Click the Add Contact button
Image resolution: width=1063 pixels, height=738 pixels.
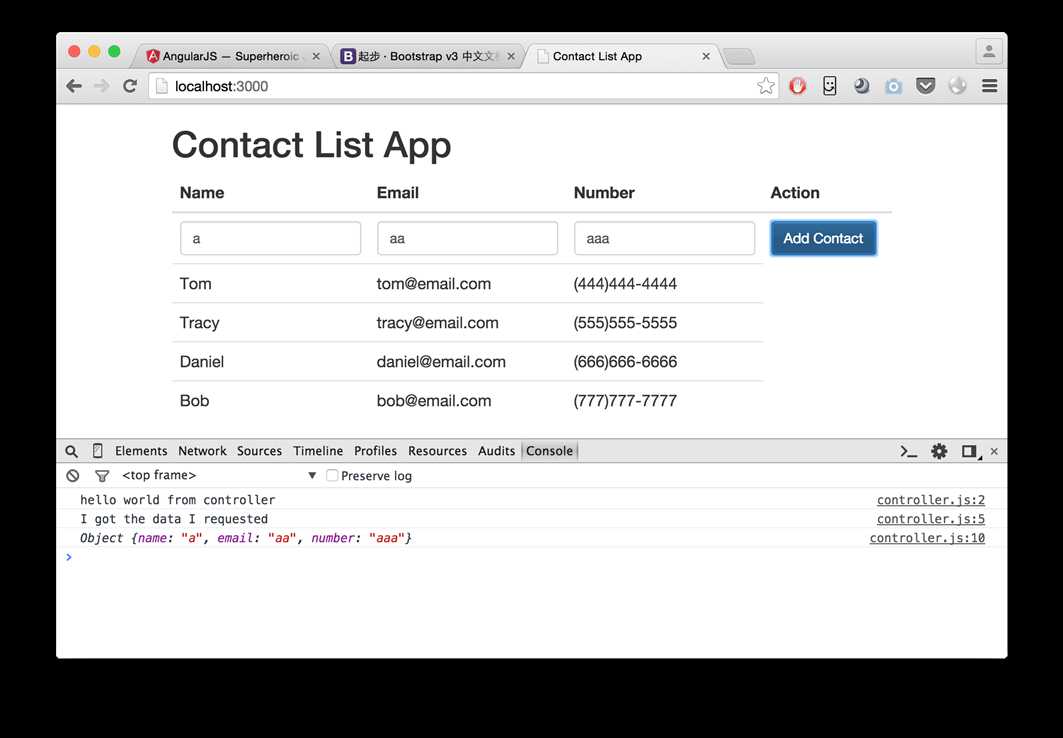point(823,239)
